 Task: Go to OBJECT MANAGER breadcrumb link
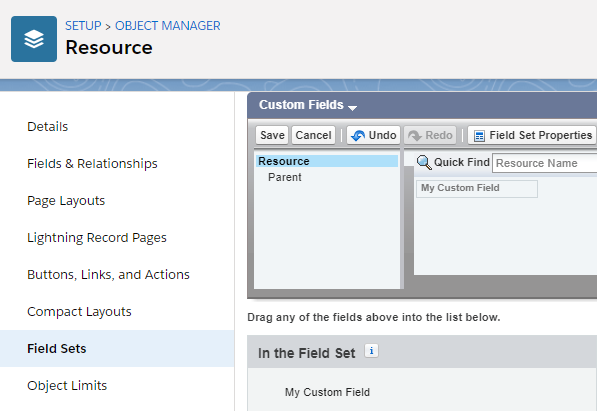pos(168,26)
